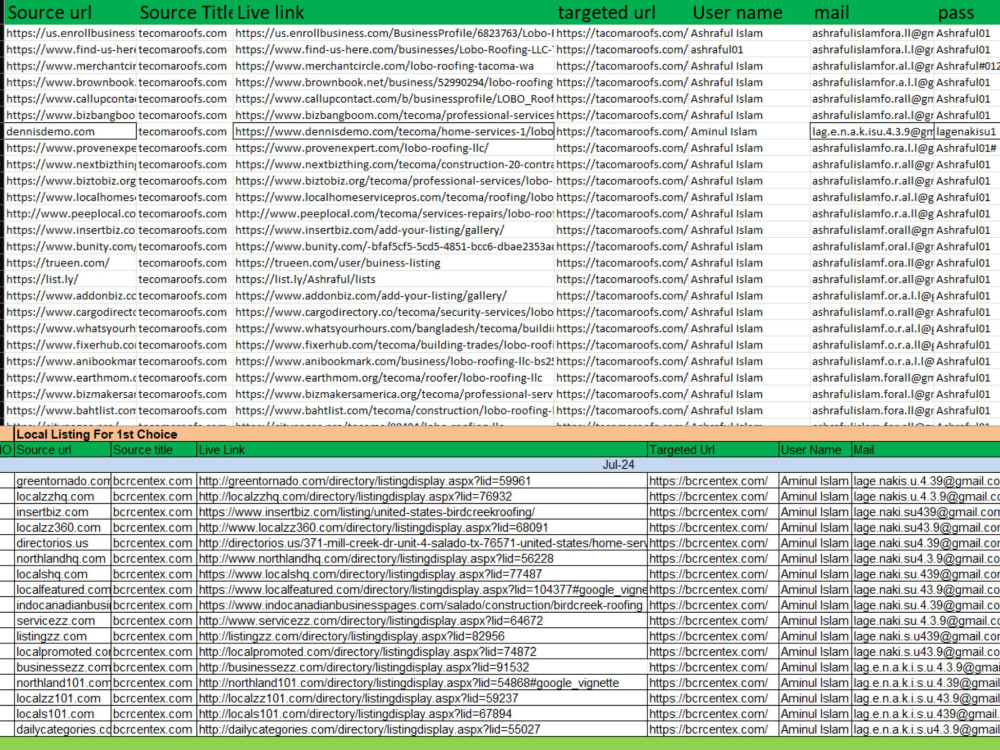Open the brownbook.net business 52990294 link
The width and height of the screenshot is (1000, 750).
point(393,82)
